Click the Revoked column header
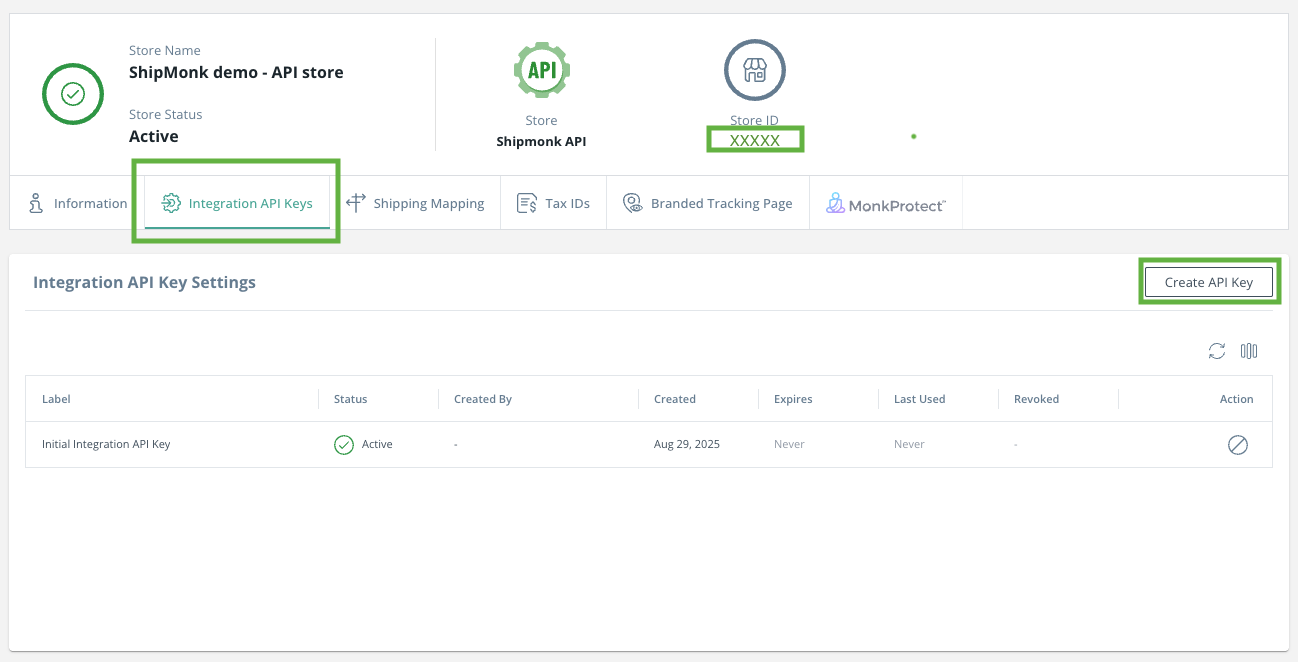The image size is (1298, 662). click(1037, 399)
